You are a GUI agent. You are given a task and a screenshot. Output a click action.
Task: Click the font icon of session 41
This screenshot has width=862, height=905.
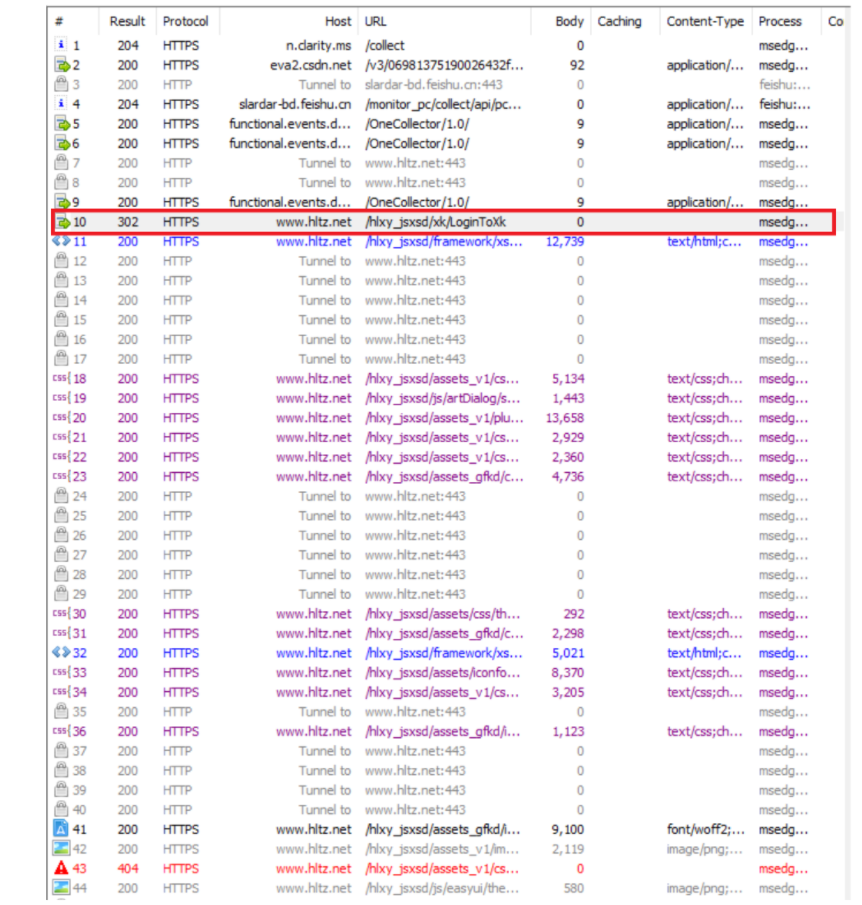coord(61,829)
